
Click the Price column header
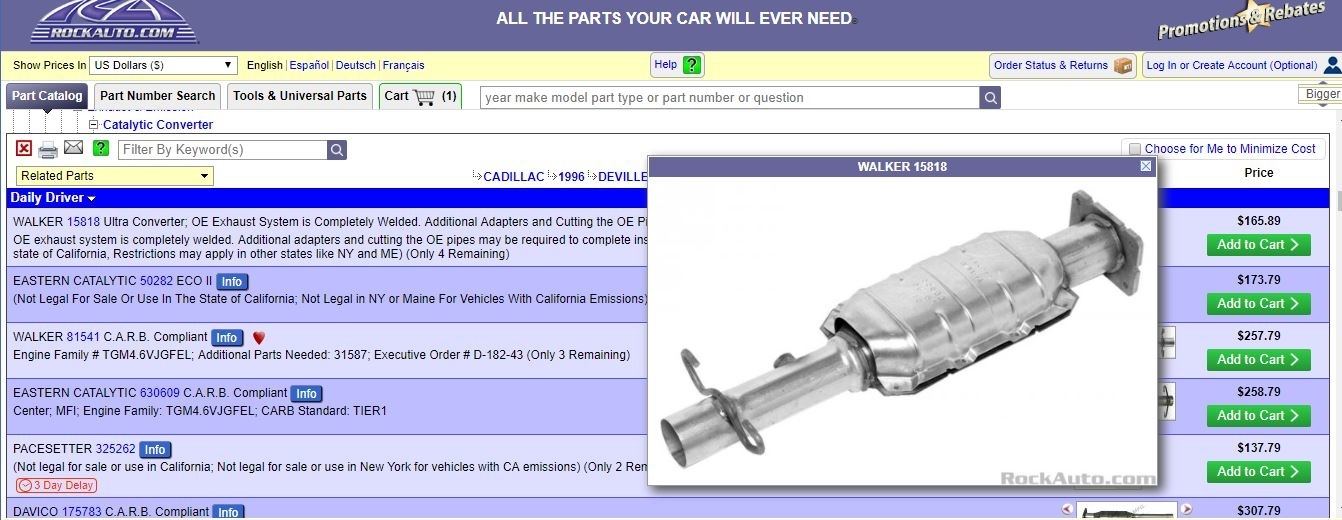point(1259,173)
